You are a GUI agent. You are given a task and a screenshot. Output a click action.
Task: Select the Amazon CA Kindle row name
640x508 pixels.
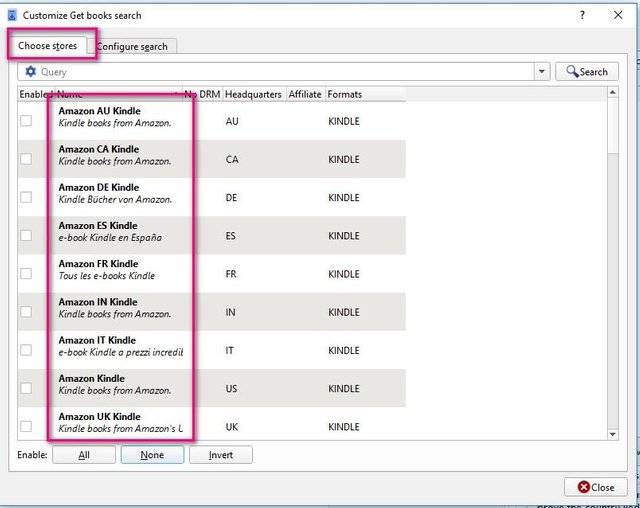99,149
